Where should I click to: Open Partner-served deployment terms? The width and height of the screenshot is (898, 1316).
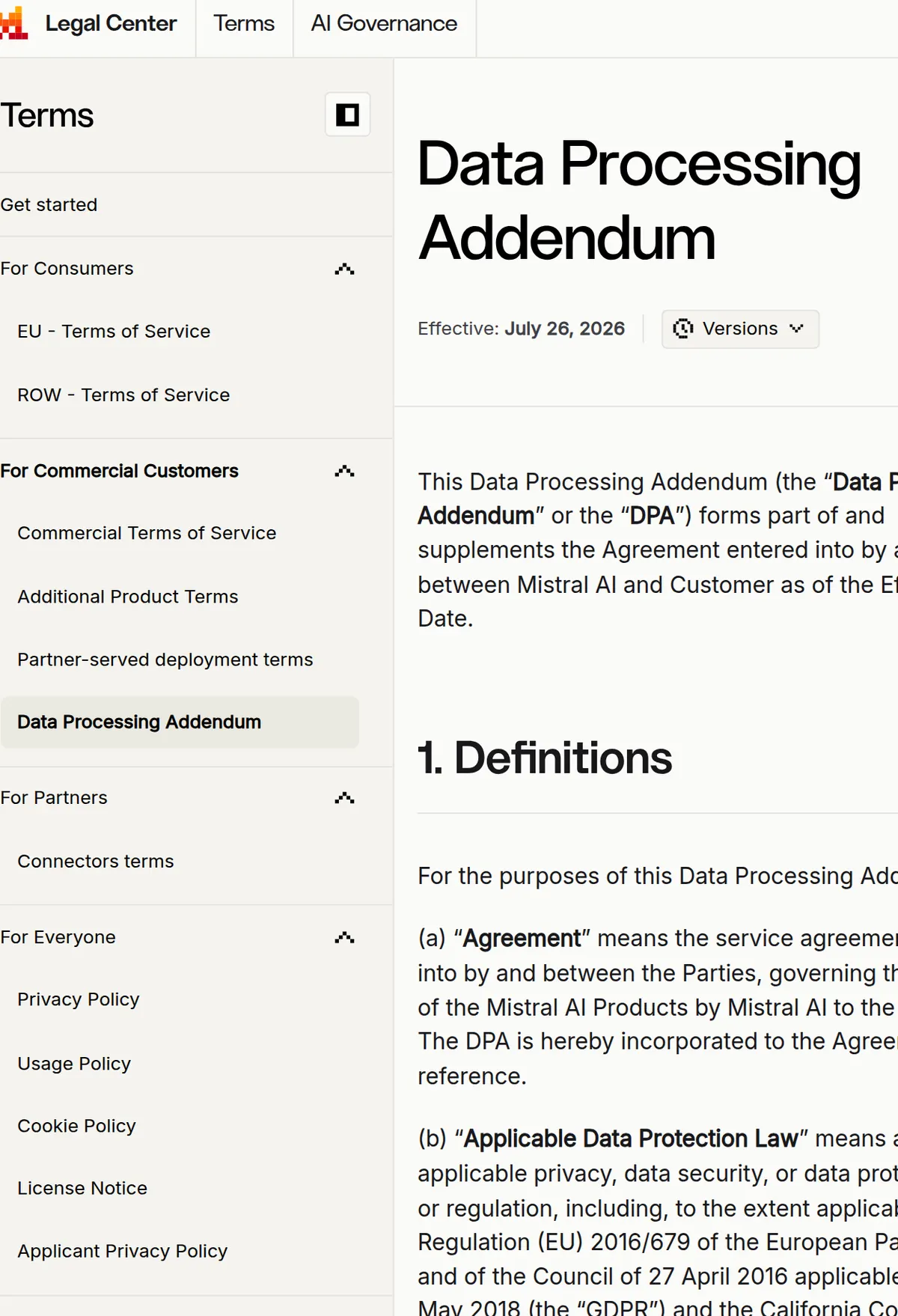(165, 659)
